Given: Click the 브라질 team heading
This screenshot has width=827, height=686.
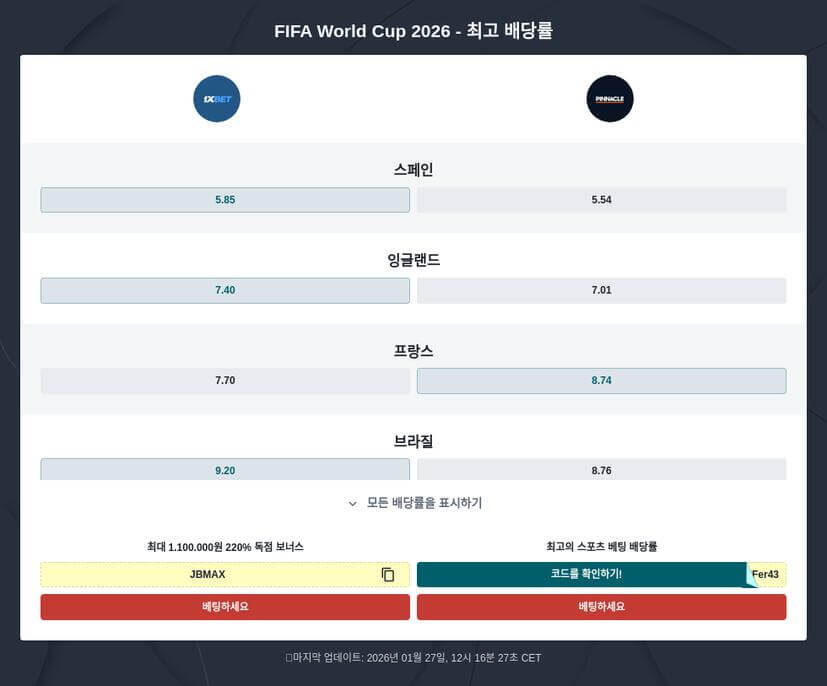Looking at the screenshot, I should (413, 441).
